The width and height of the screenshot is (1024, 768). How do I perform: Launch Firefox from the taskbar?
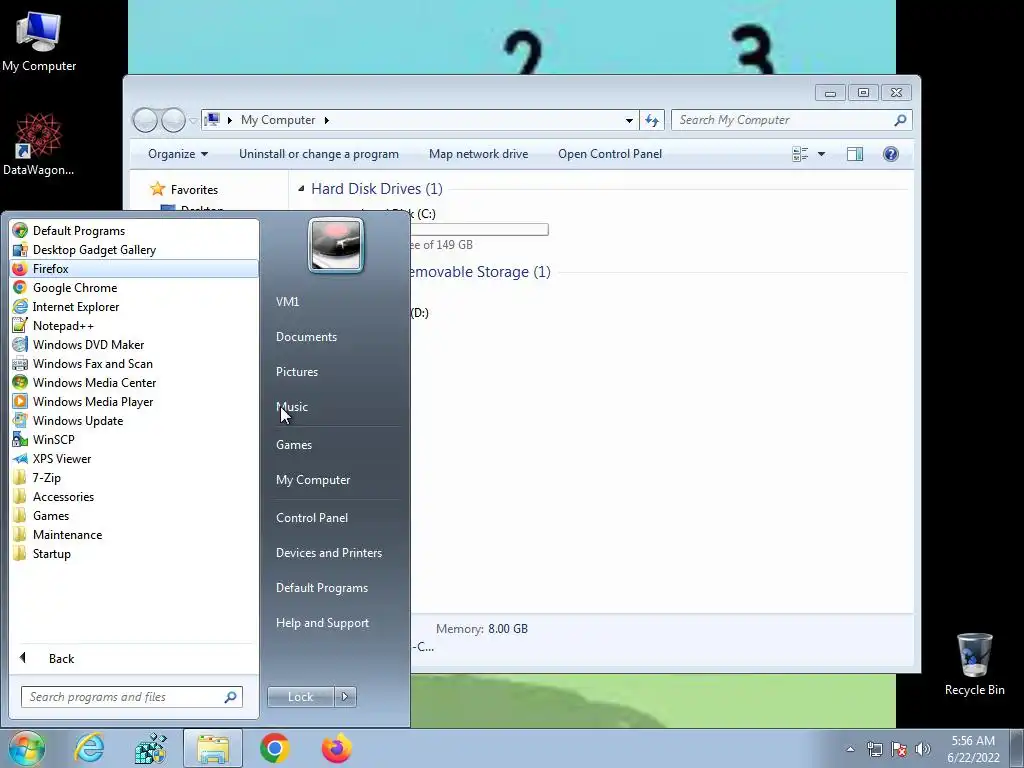[337, 748]
